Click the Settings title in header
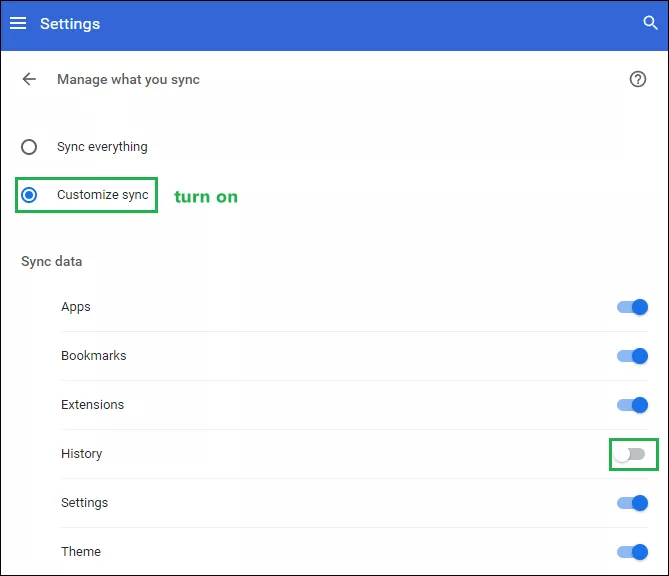 point(70,24)
